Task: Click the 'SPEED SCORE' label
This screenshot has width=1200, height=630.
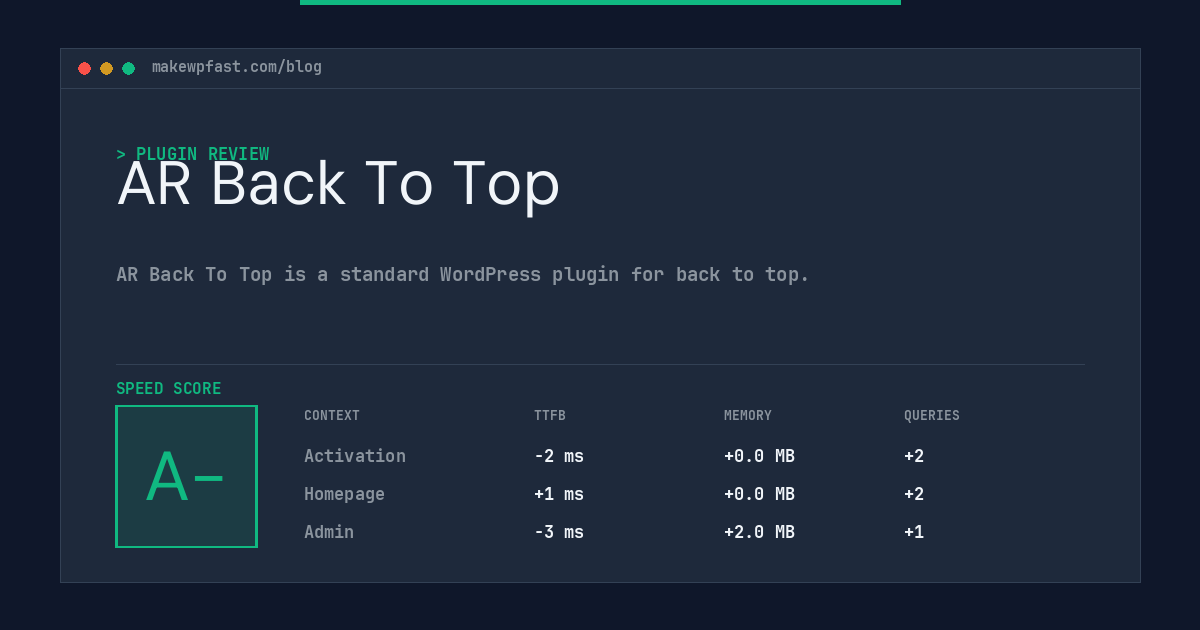Action: pos(169,389)
